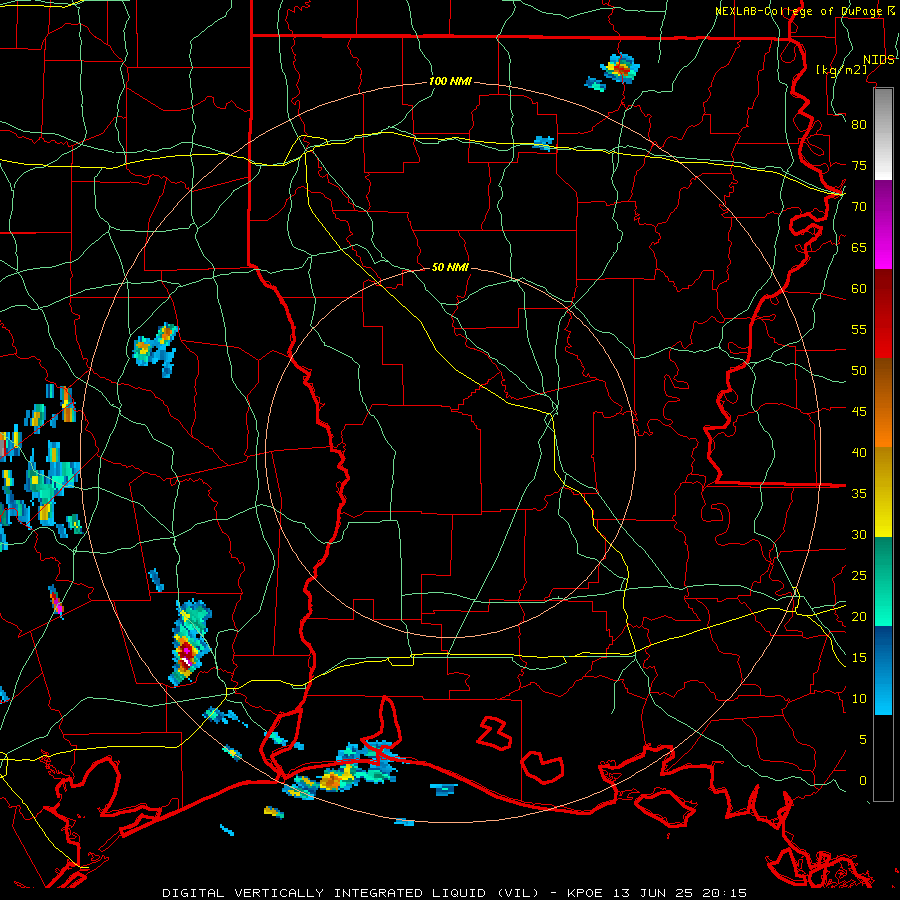Click the 55 value on the scale
900x900 pixels.
tap(859, 329)
